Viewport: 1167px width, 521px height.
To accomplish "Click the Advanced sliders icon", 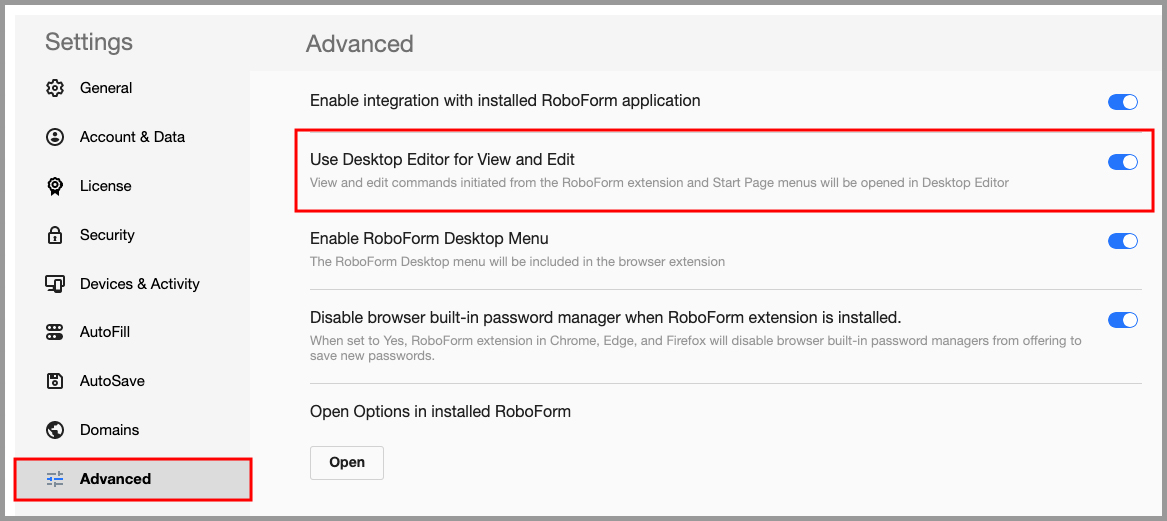I will coord(55,479).
